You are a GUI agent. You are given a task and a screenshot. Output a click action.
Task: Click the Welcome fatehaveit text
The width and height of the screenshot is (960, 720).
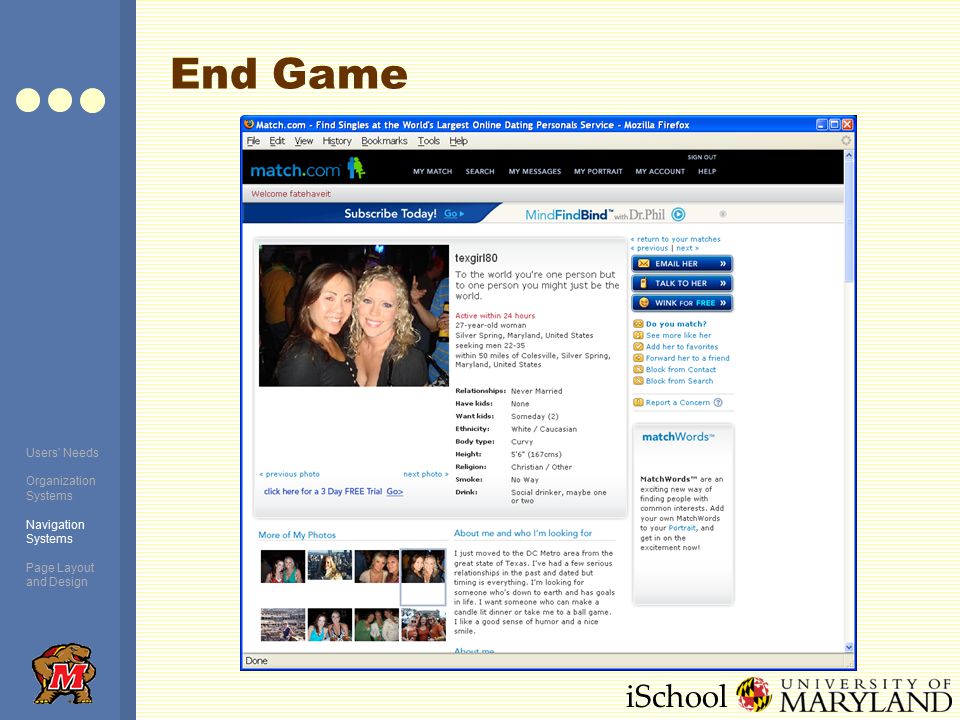click(291, 193)
